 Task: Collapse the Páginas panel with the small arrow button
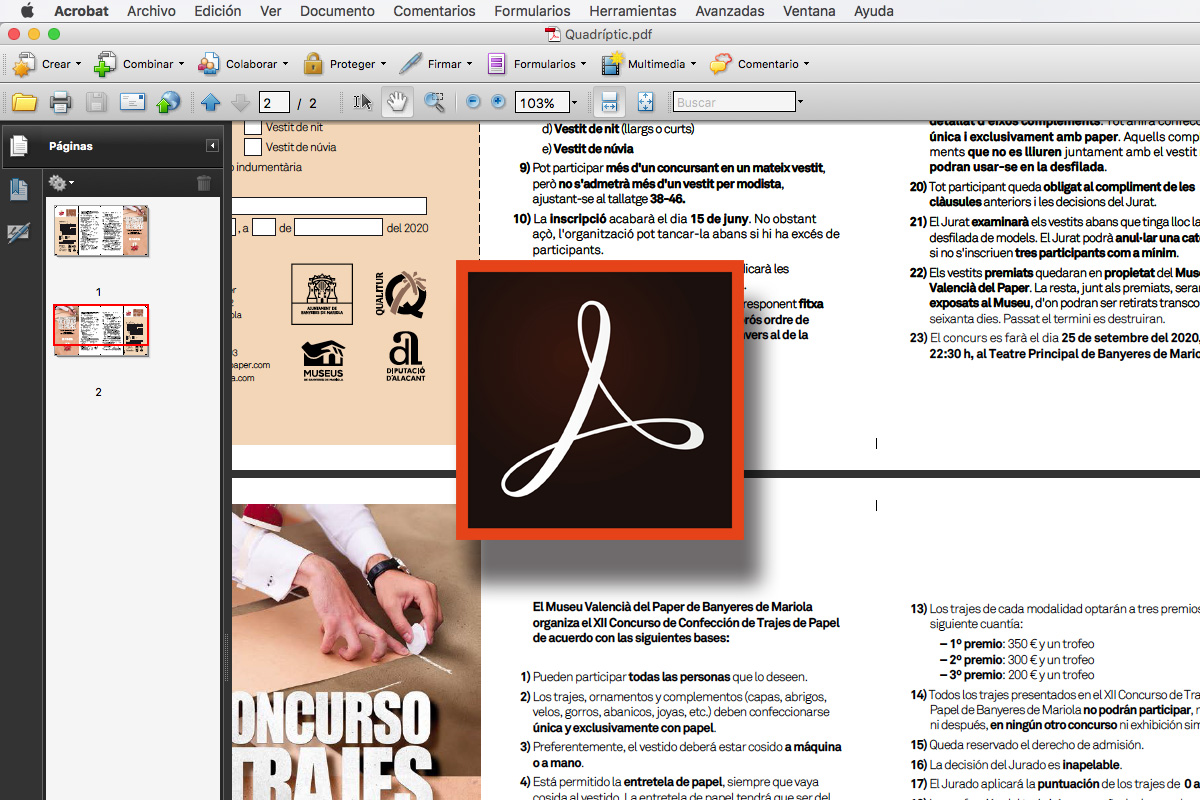coord(213,146)
